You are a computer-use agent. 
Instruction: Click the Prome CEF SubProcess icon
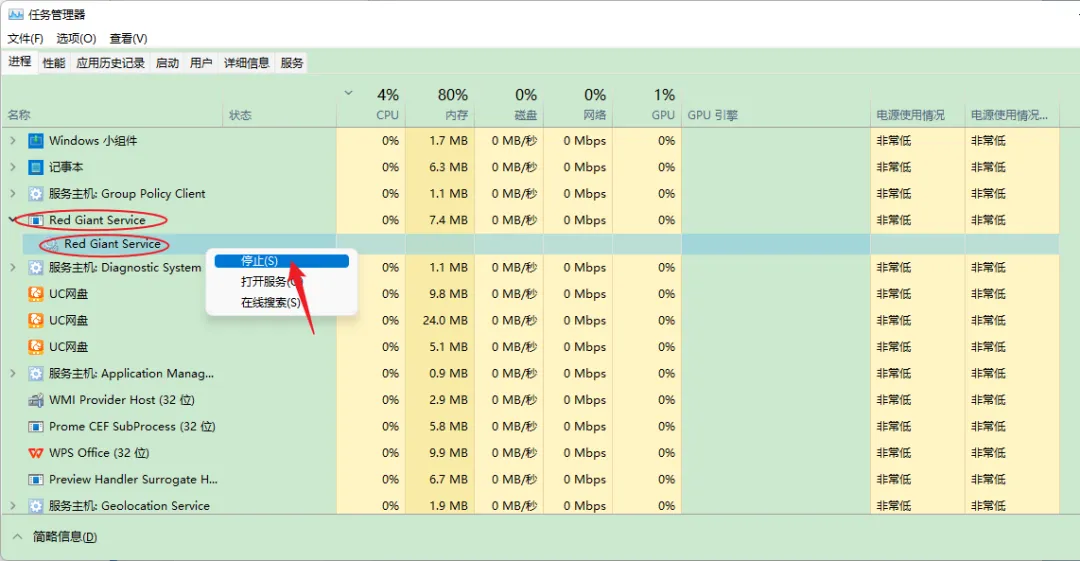tap(36, 427)
